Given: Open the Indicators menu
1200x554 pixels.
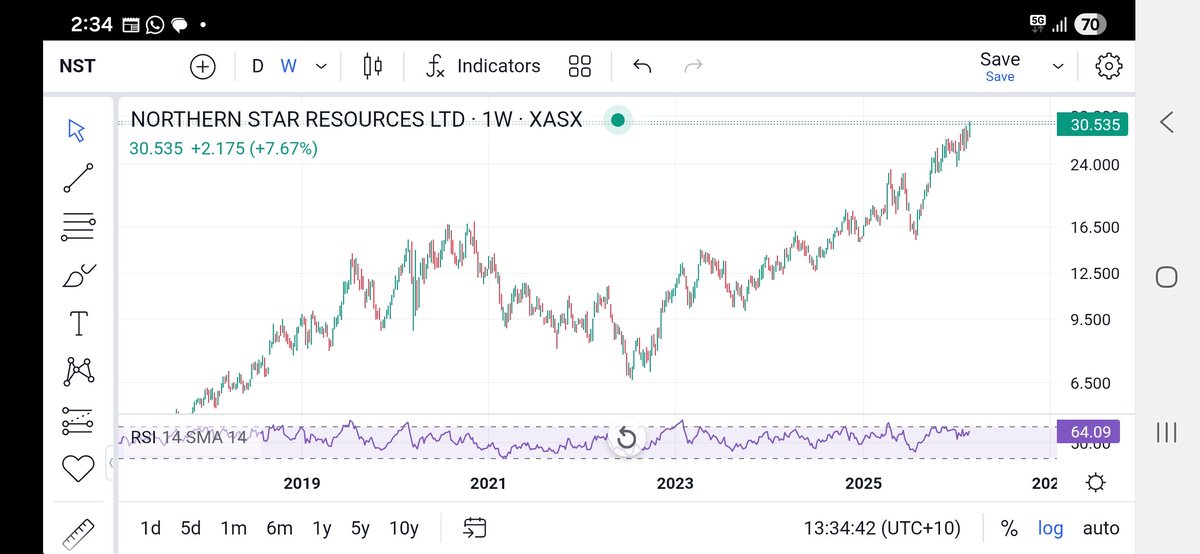Looking at the screenshot, I should (x=483, y=66).
